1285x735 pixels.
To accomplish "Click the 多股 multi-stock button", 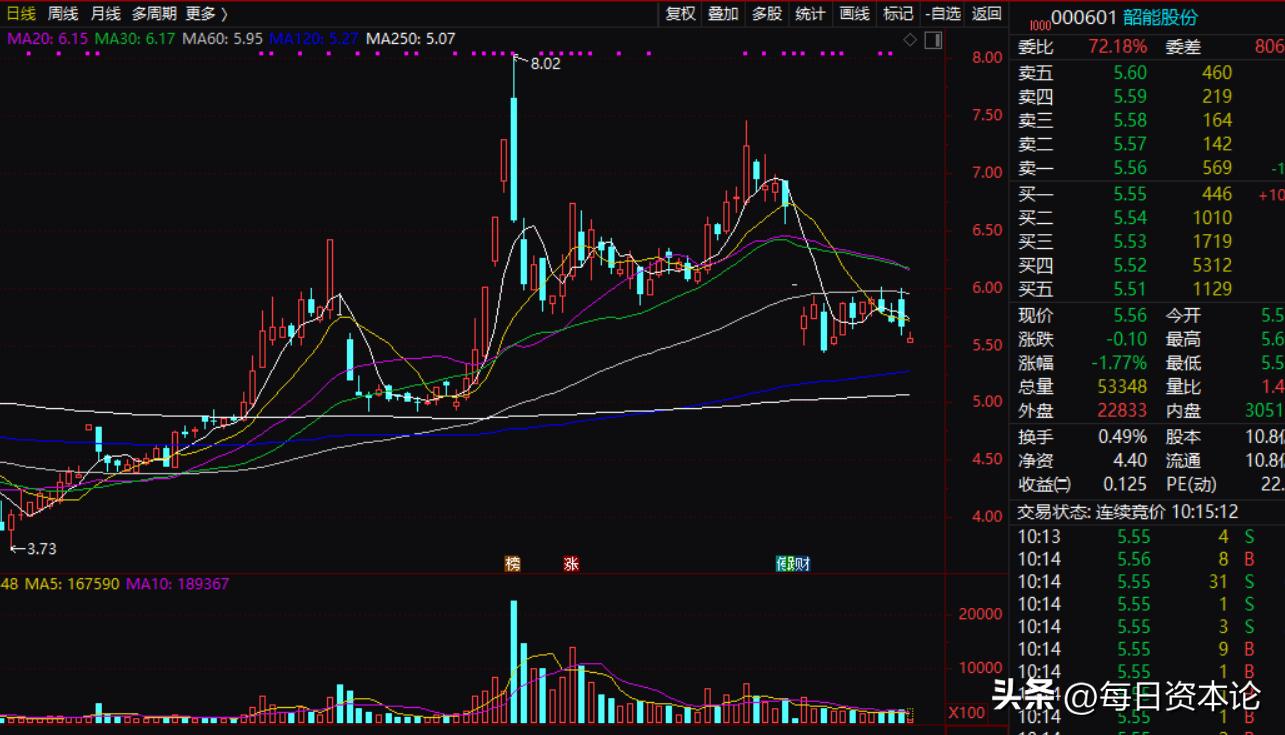I will point(767,13).
